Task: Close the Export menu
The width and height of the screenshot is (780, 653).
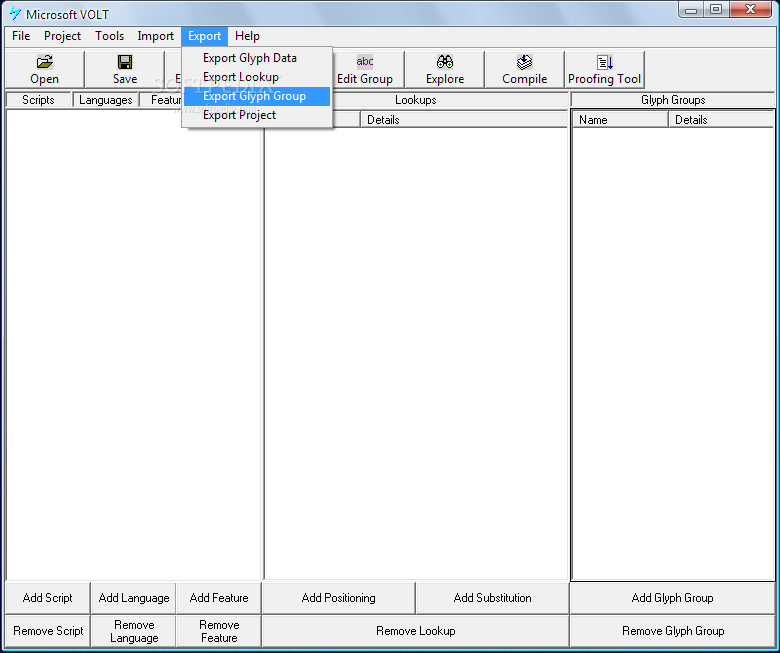Action: click(x=204, y=36)
